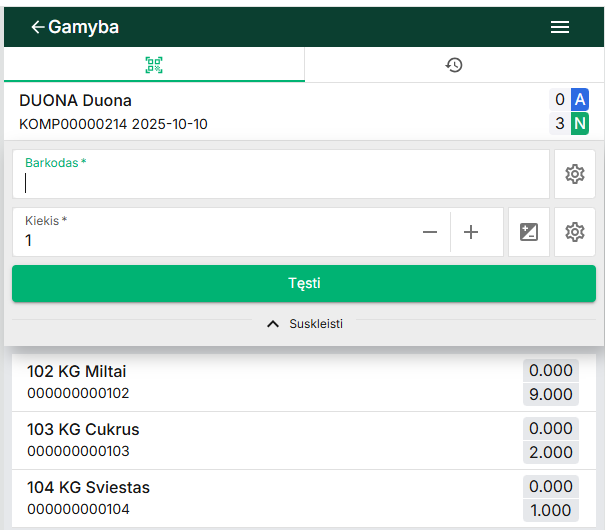This screenshot has width=605, height=530.
Task: Click the plus/minus calculator icon
Action: click(529, 232)
